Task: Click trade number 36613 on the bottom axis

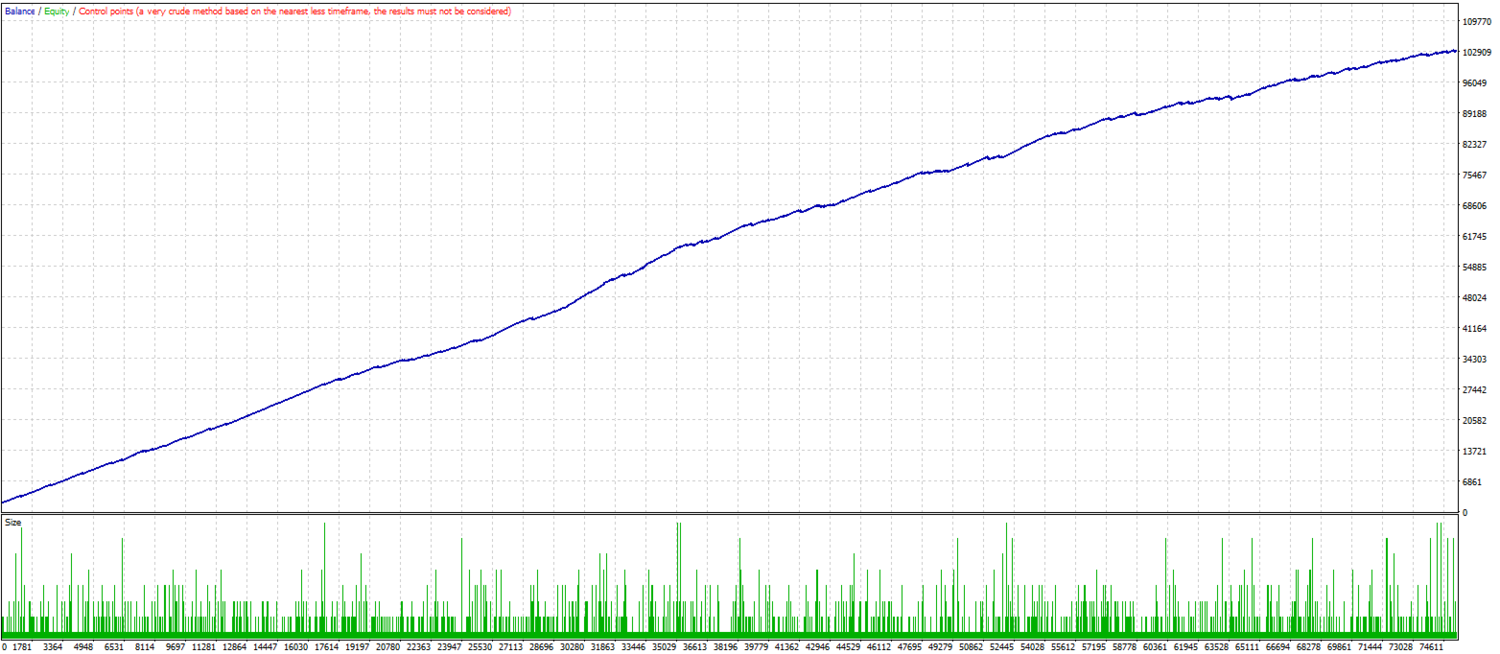Action: click(x=695, y=647)
